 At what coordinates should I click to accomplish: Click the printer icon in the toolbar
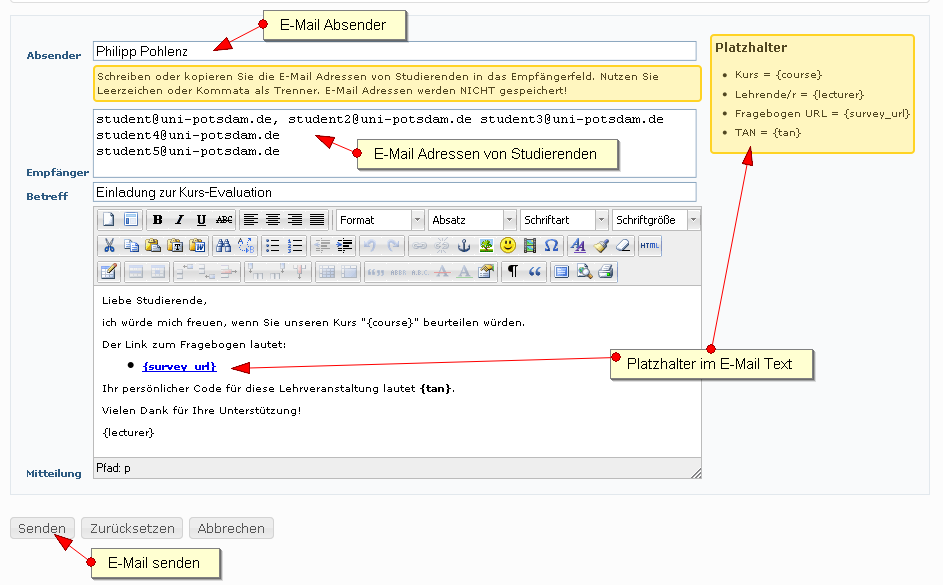click(x=605, y=271)
